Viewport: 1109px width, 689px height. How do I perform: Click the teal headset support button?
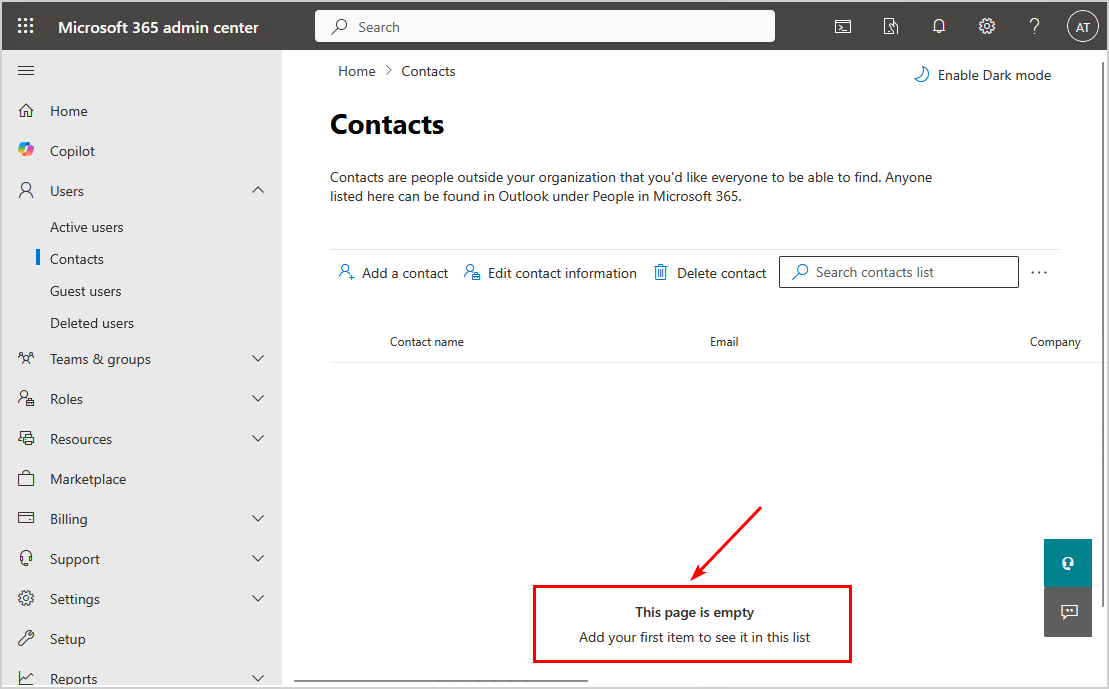click(x=1068, y=563)
